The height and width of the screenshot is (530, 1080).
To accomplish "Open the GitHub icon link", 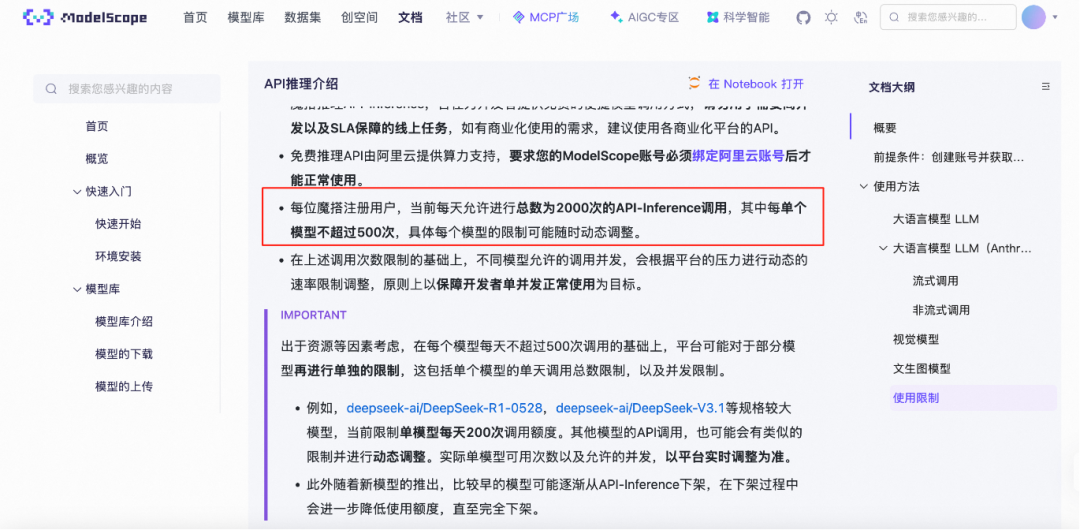I will (803, 17).
